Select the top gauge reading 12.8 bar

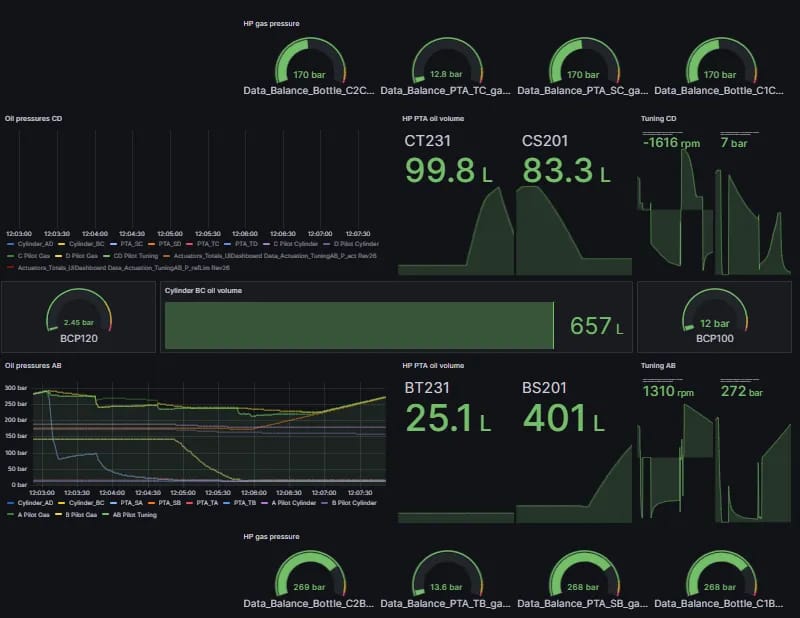(446, 63)
